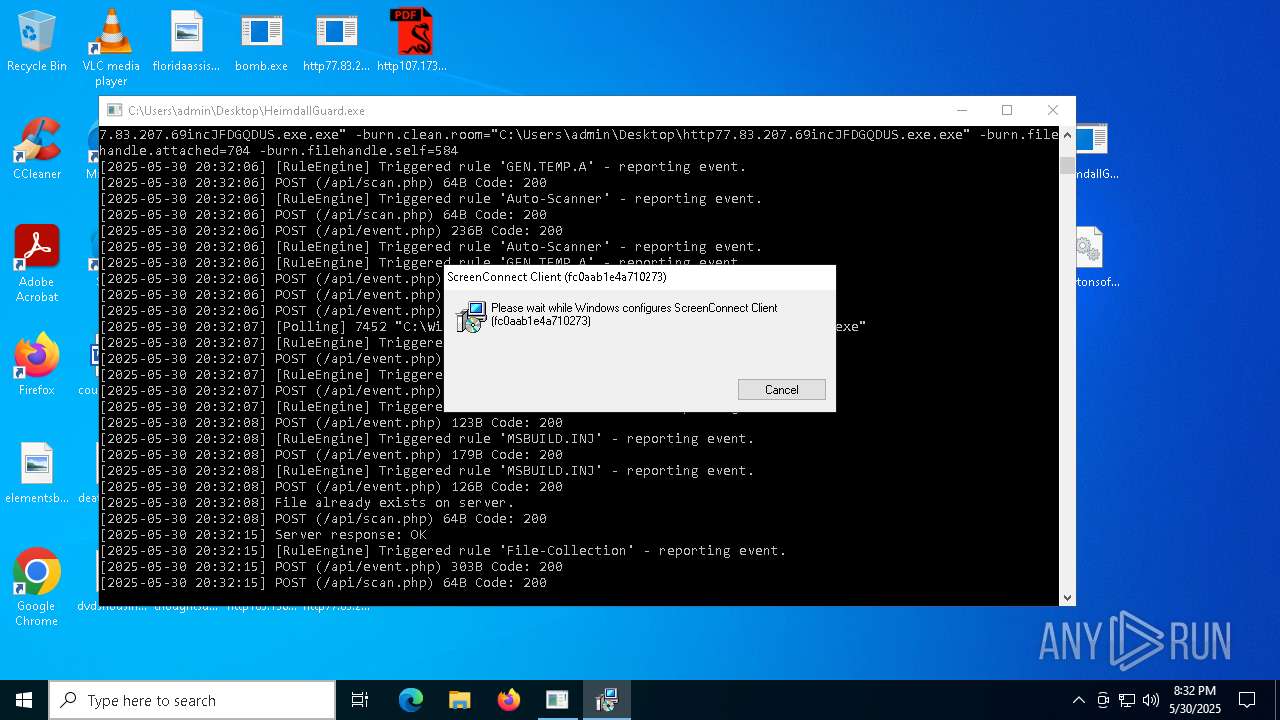
Task: Show hidden system tray icons
Action: pyautogui.click(x=1078, y=700)
